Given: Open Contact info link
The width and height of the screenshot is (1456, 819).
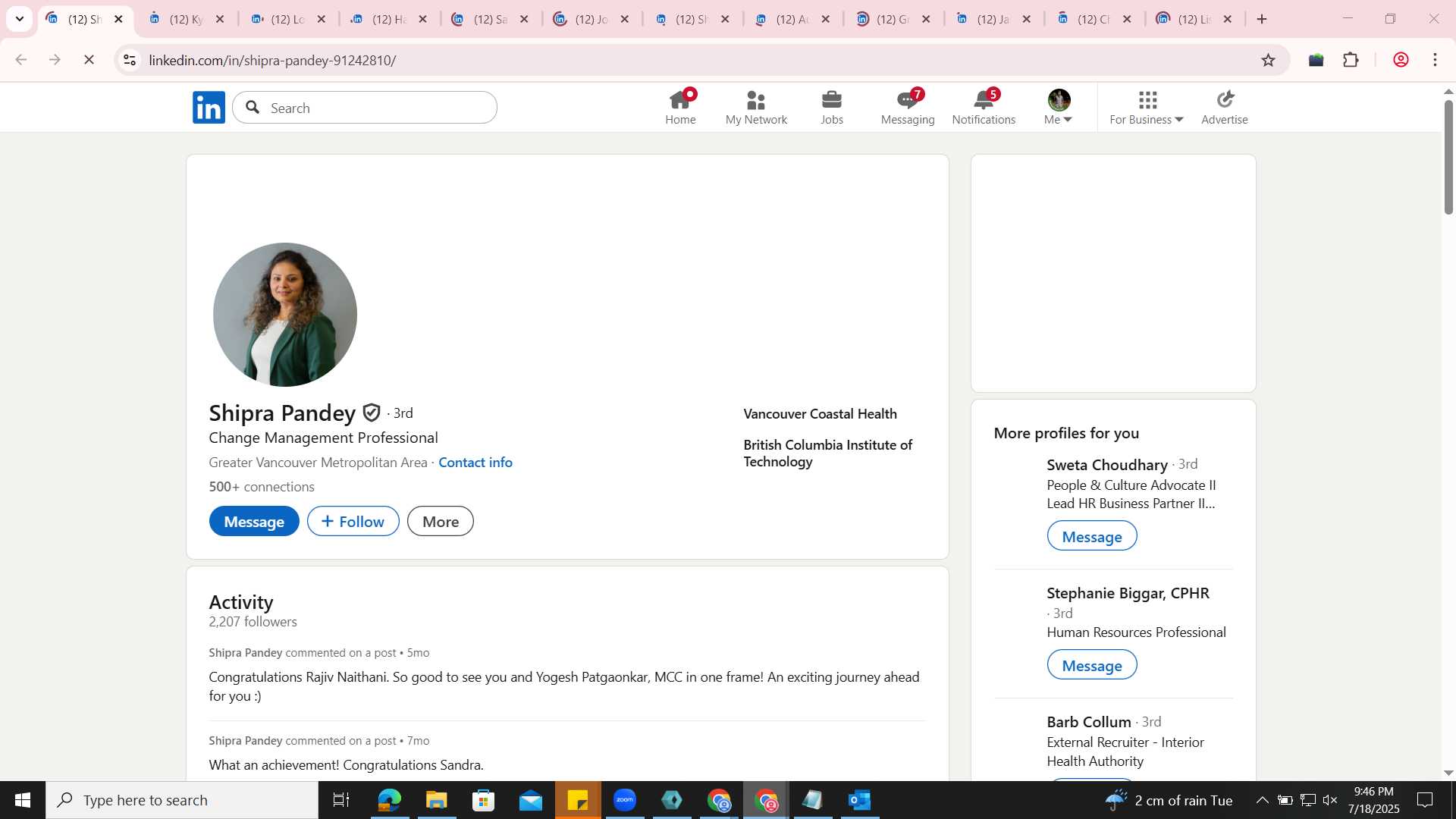Looking at the screenshot, I should pyautogui.click(x=475, y=463).
